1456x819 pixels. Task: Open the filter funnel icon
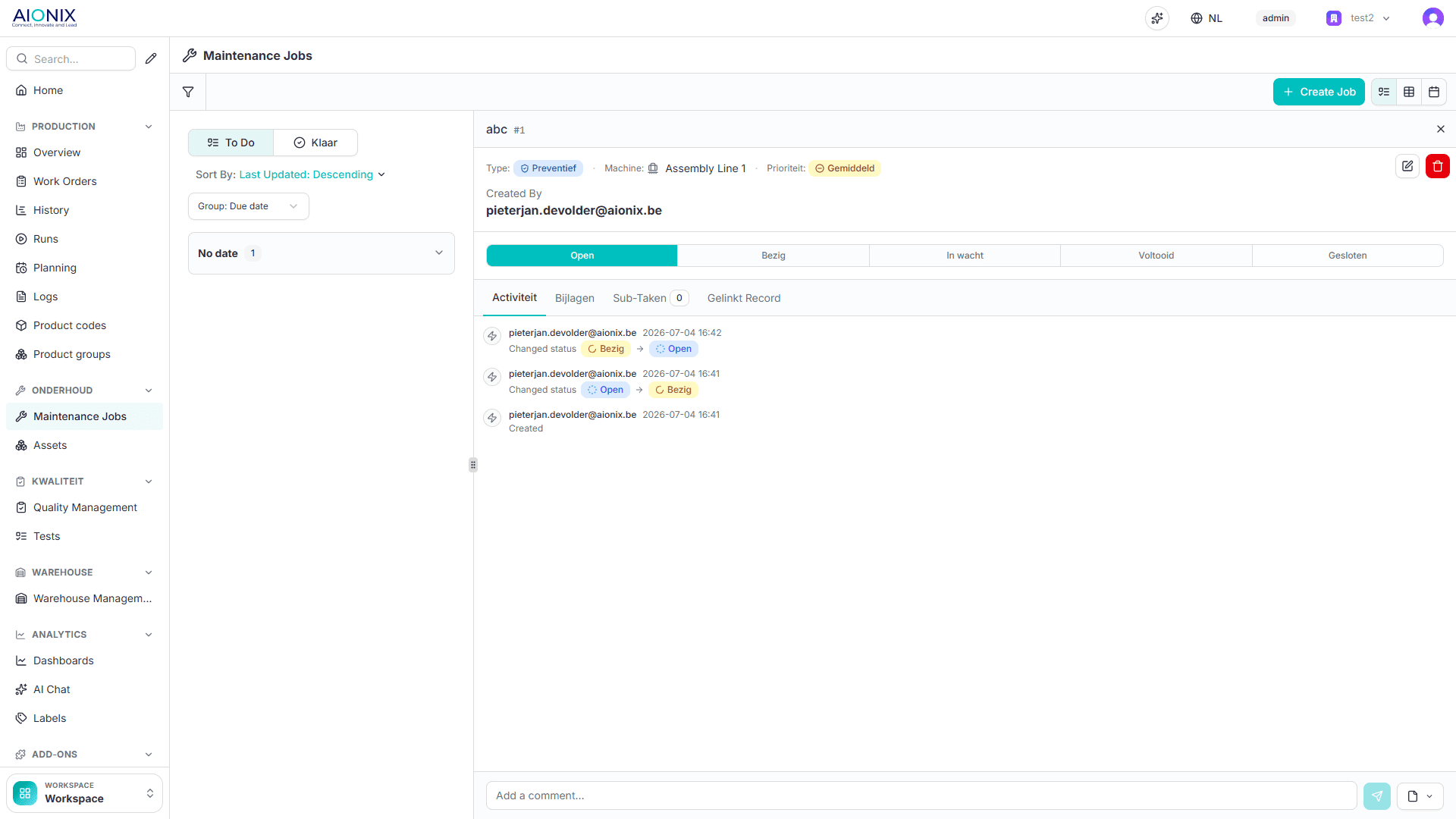(188, 92)
